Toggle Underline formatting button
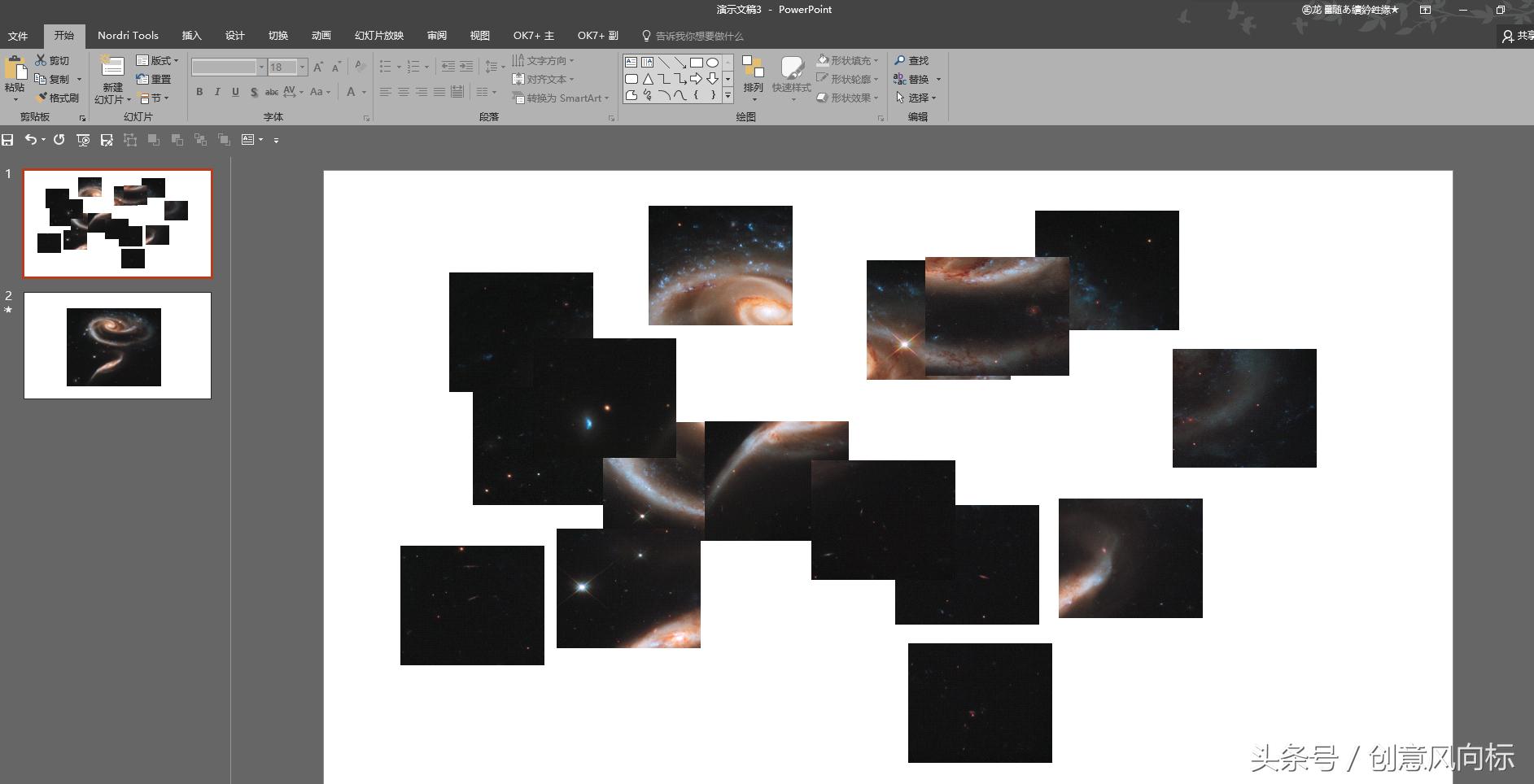This screenshot has width=1534, height=784. click(x=235, y=92)
